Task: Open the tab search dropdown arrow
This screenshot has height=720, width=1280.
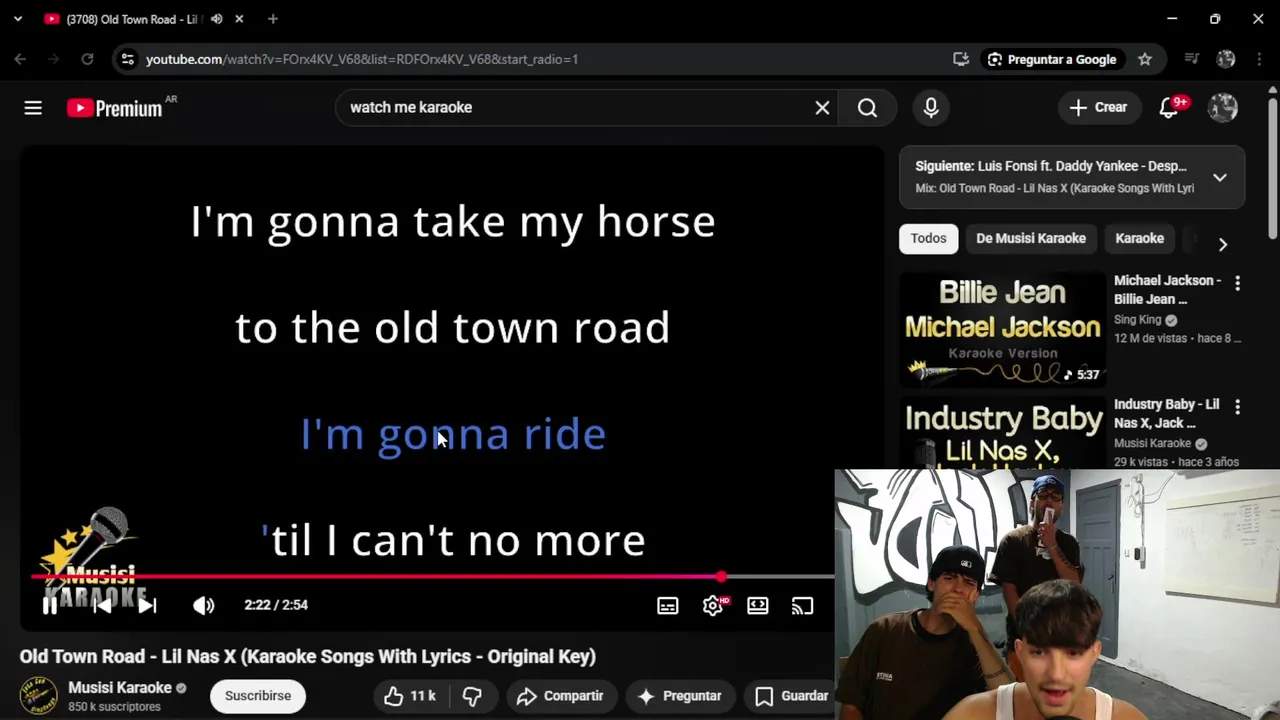Action: point(17,19)
